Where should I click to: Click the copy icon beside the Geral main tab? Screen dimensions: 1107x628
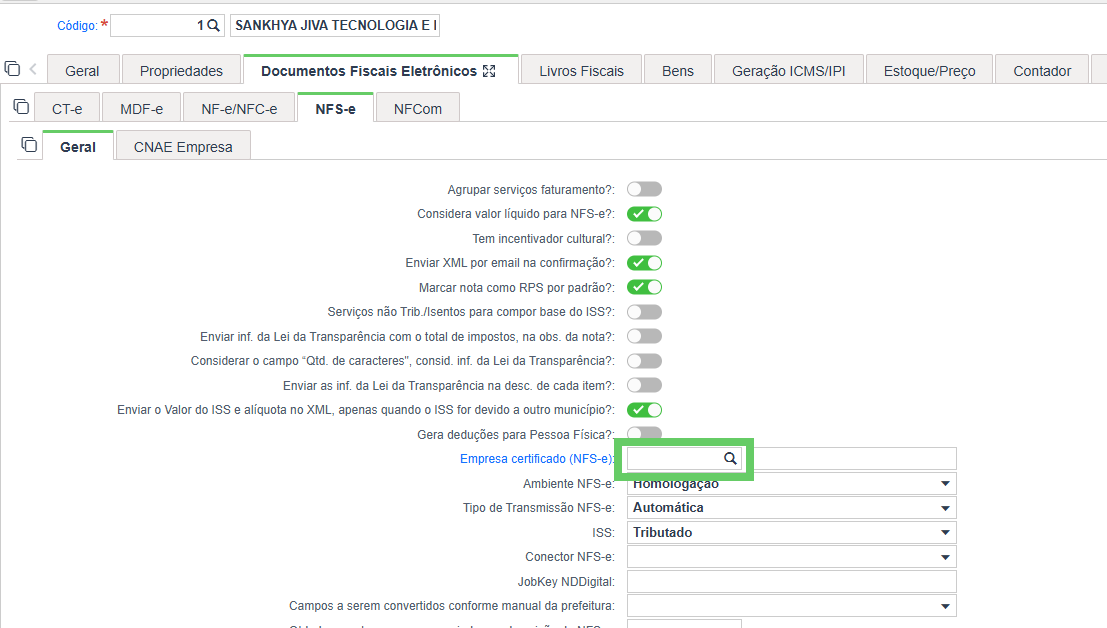pos(12,68)
